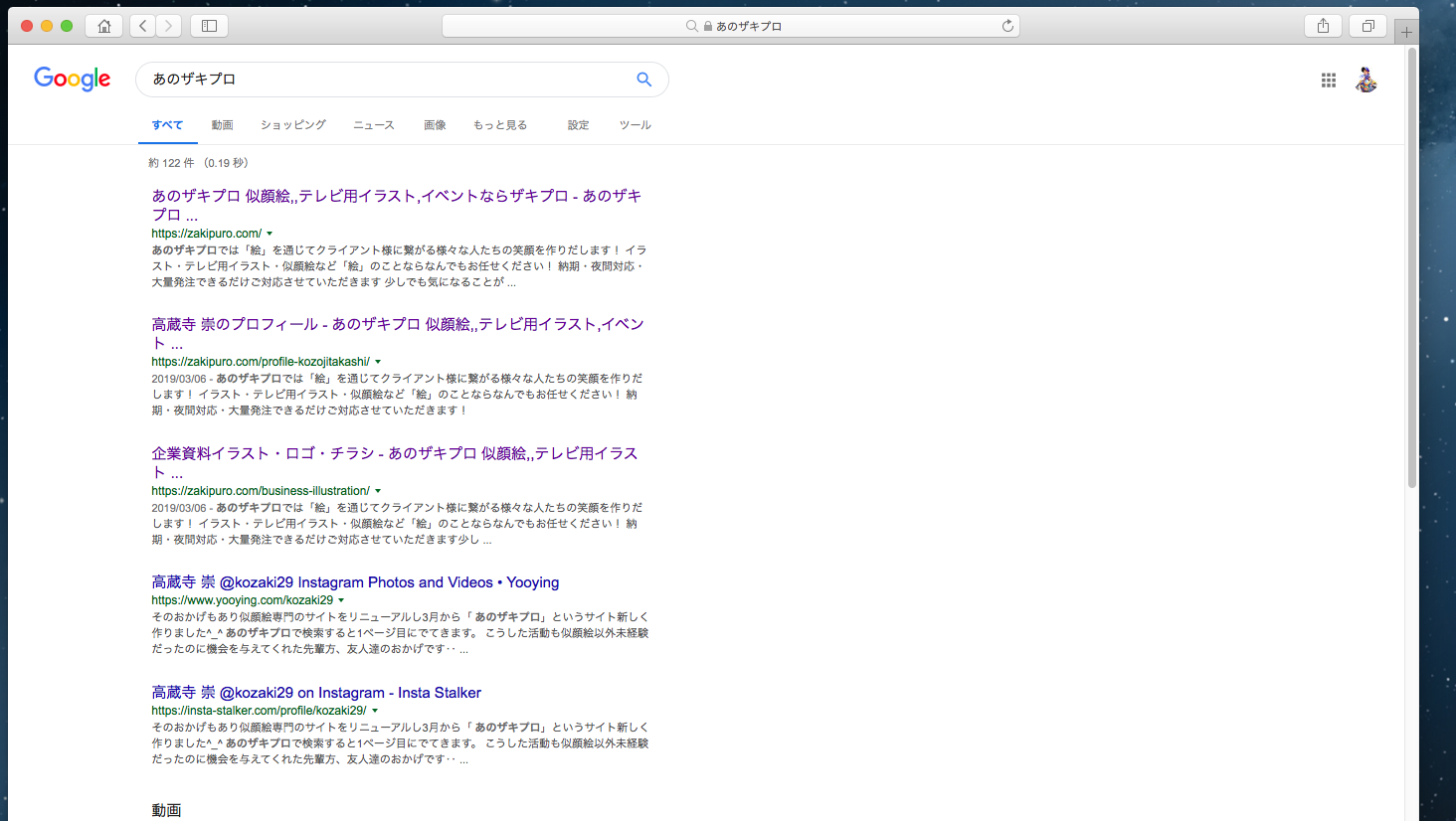
Task: Expand dropdown arrow beside insta-stalker.com URL
Action: click(x=375, y=711)
